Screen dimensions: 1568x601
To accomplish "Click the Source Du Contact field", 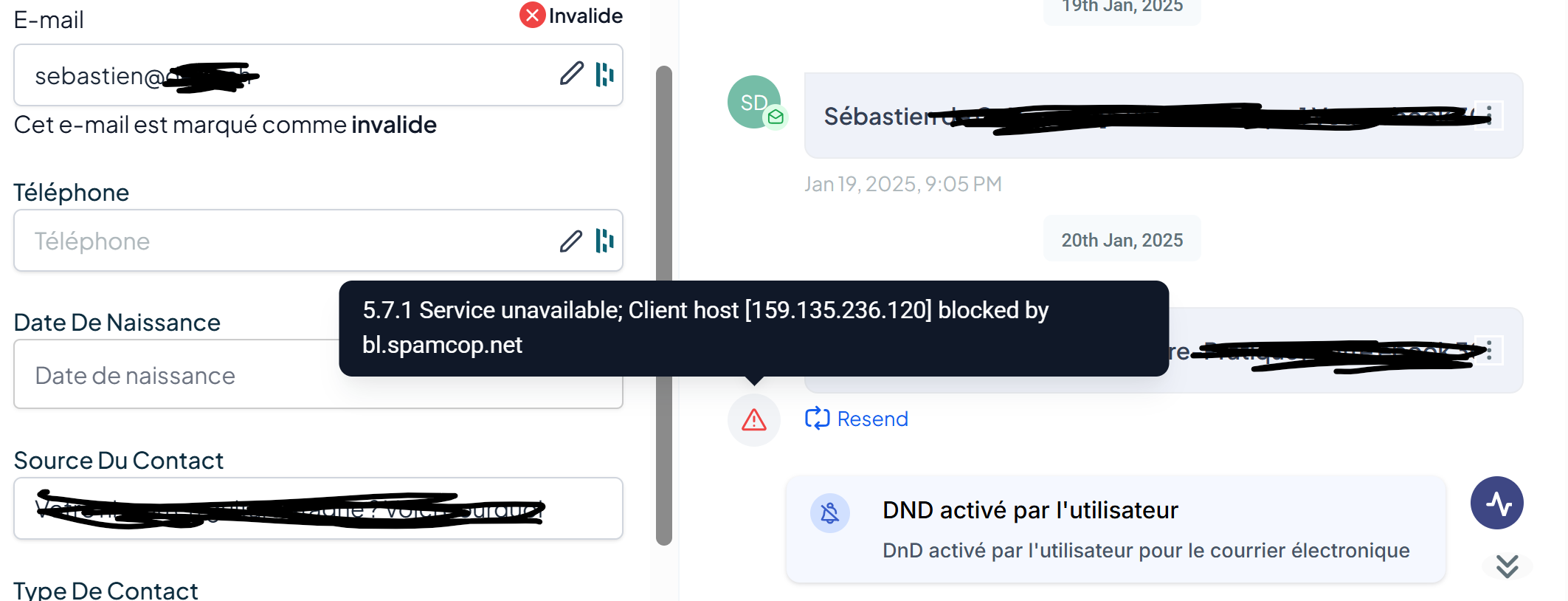I will click(x=318, y=509).
